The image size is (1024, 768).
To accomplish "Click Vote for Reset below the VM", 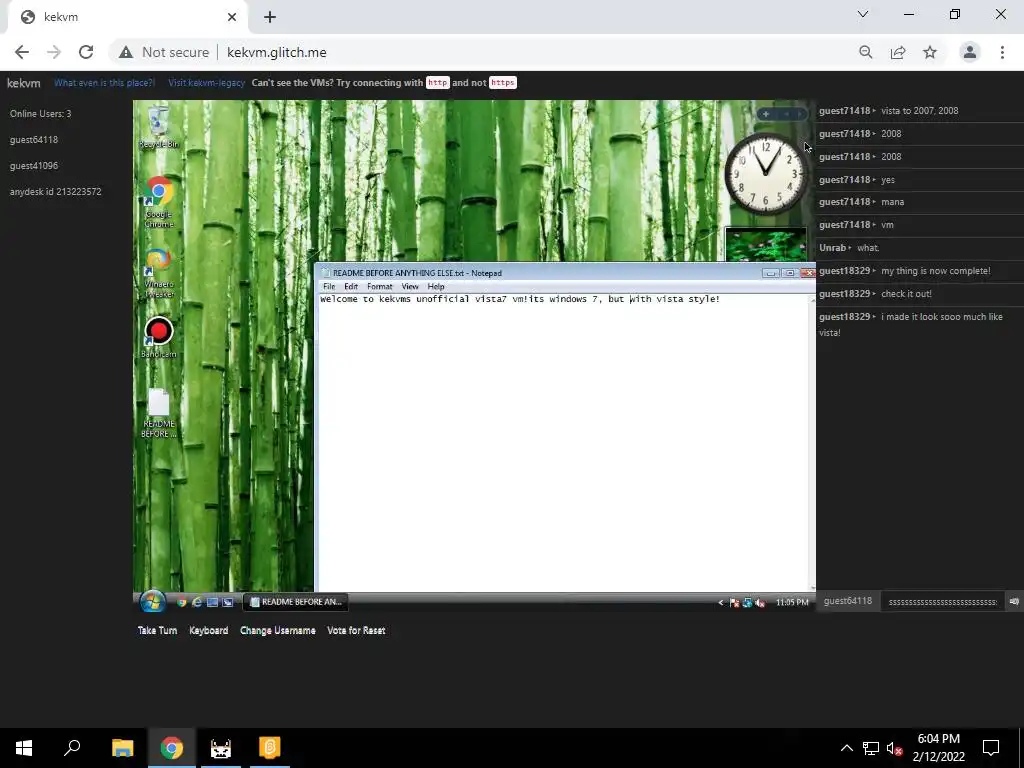I will point(356,630).
